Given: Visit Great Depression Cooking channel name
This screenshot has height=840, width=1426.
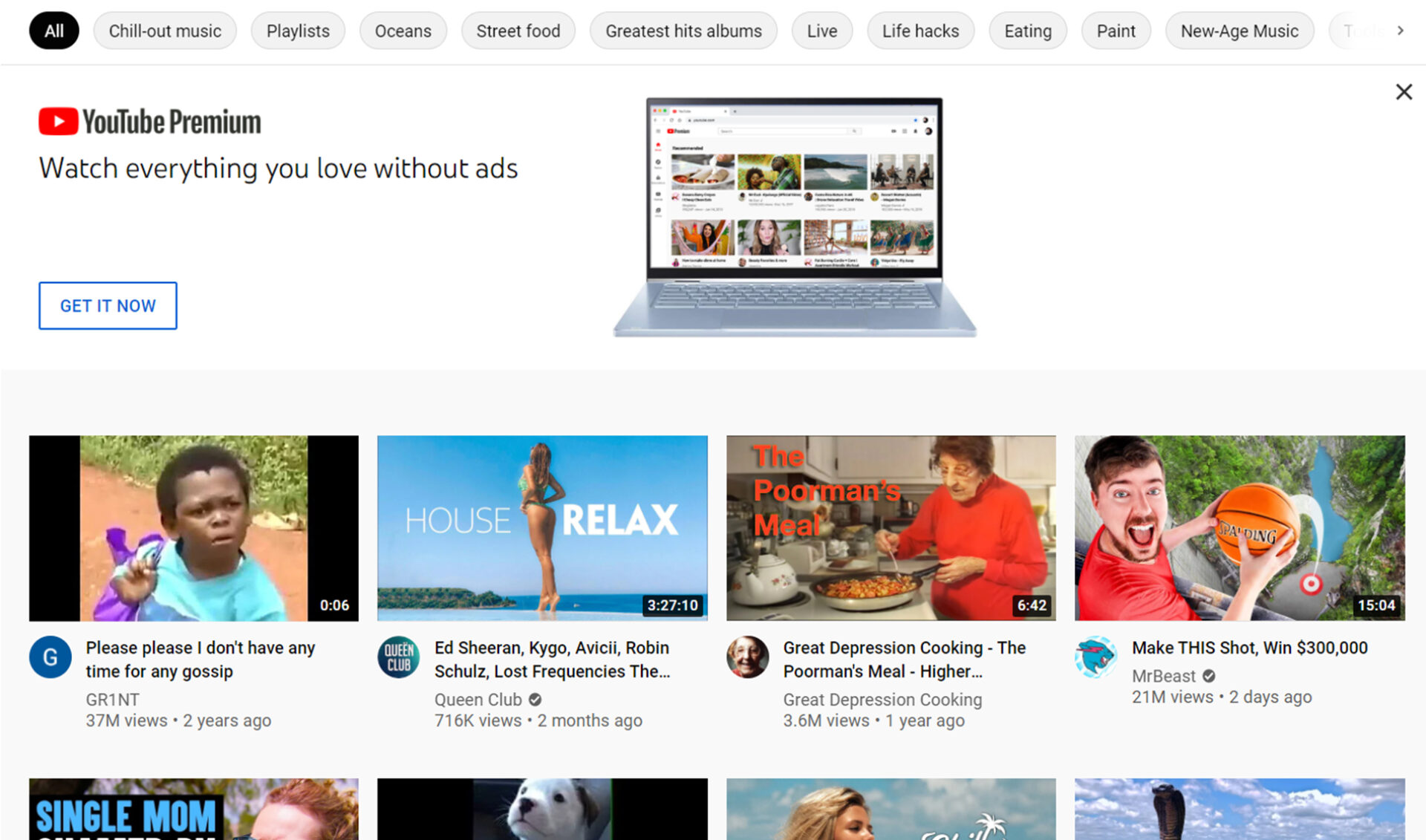Looking at the screenshot, I should 882,700.
